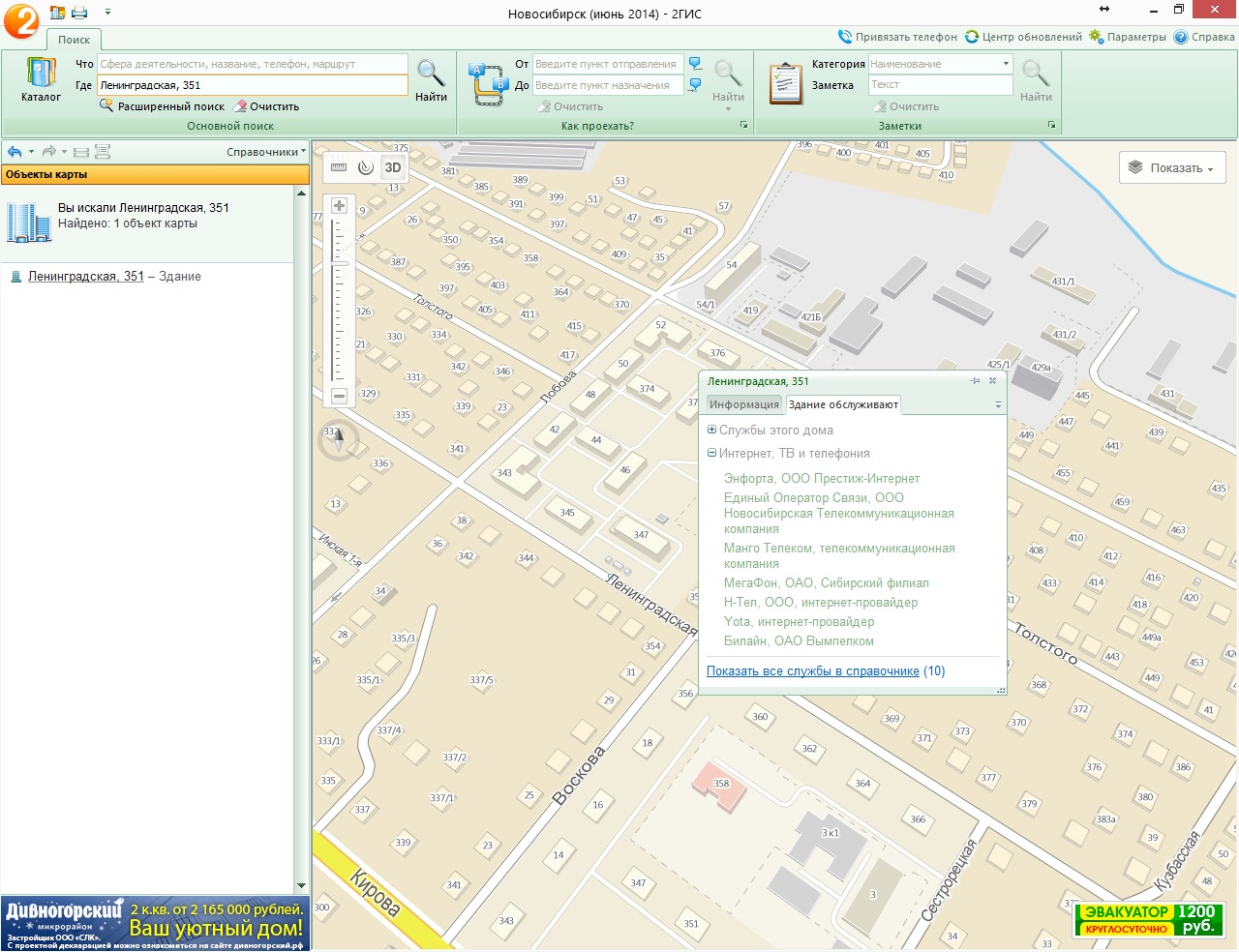Switch to the Информация tab
Screen dimensions: 1239x952
point(743,404)
